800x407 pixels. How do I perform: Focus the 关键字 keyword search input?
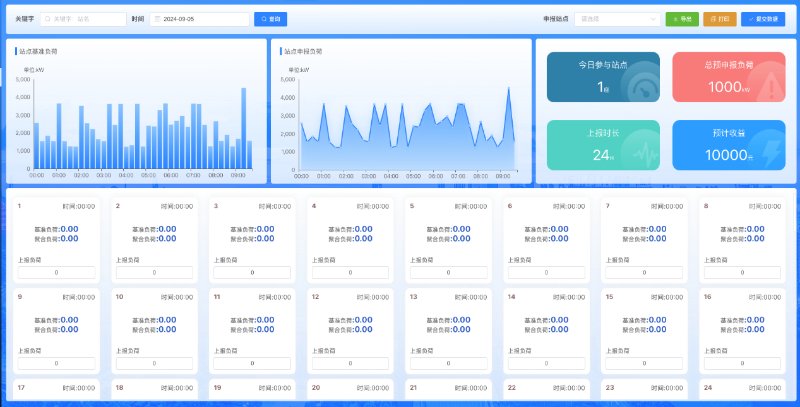(88, 19)
